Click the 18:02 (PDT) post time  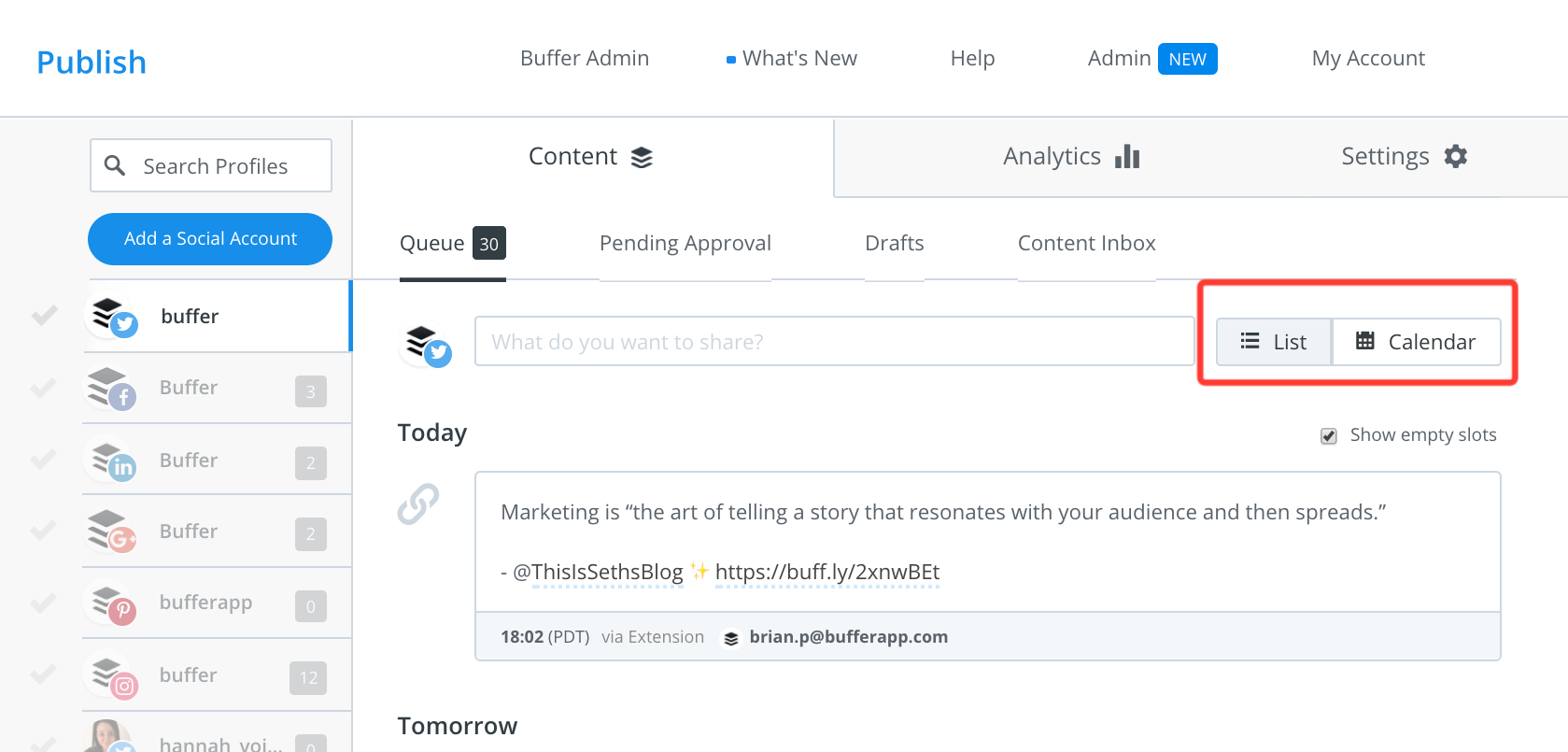point(545,637)
